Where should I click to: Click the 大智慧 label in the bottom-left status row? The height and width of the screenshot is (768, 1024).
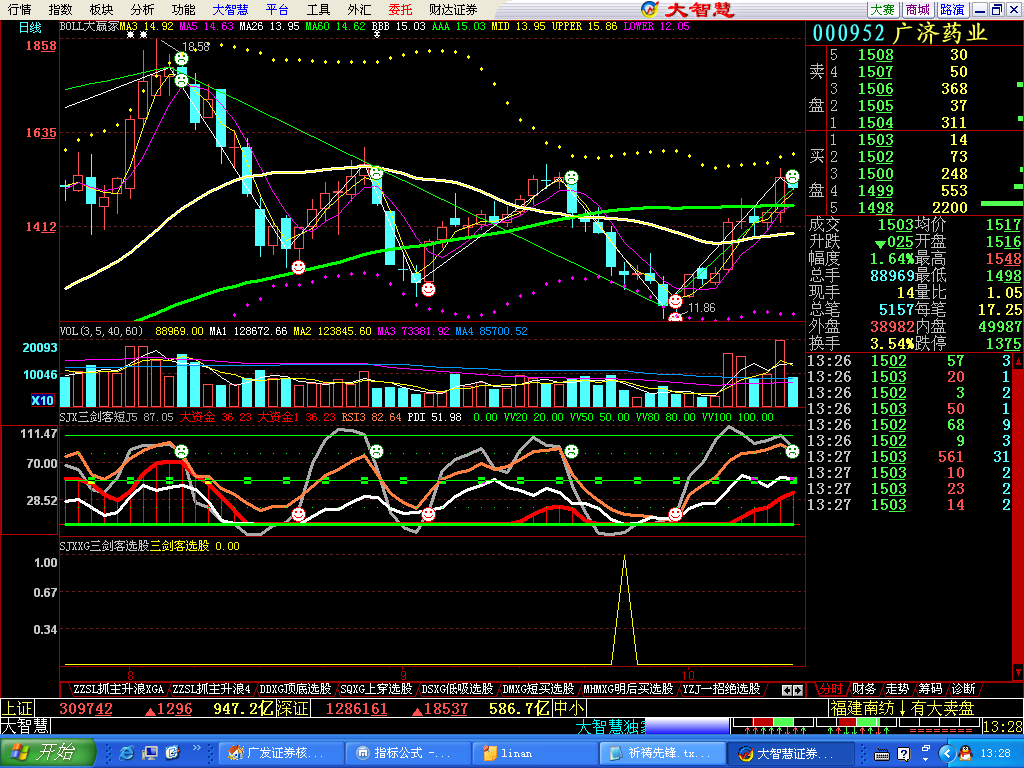25,726
